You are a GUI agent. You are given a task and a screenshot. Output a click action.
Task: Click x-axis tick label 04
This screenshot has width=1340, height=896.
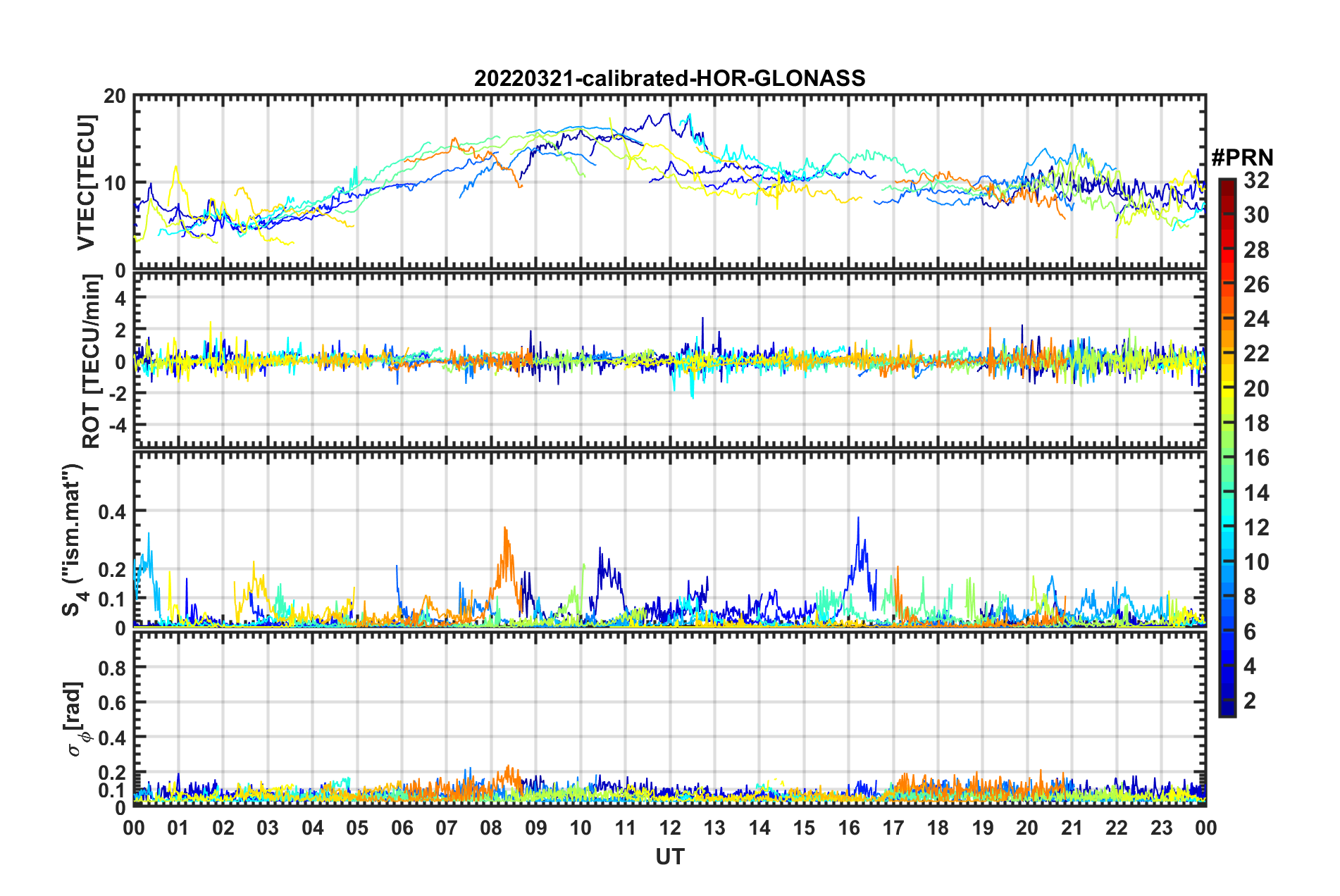click(x=313, y=828)
